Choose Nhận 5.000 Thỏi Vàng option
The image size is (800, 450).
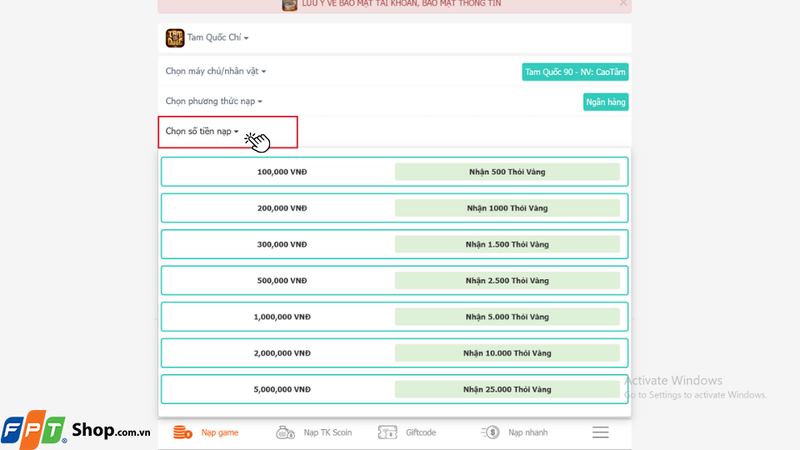[507, 317]
